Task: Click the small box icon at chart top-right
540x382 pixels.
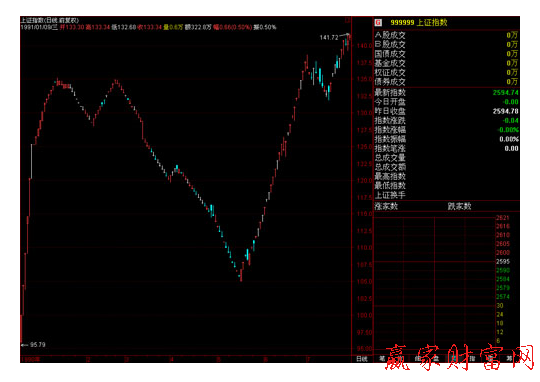Action: (347, 20)
